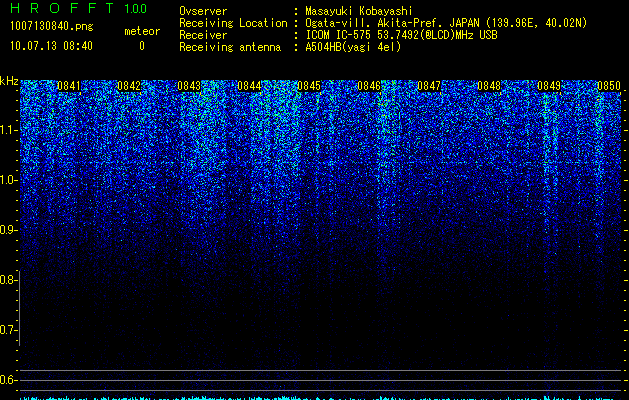Click the Receiving Location label
The width and height of the screenshot is (629, 400).
pos(233,23)
